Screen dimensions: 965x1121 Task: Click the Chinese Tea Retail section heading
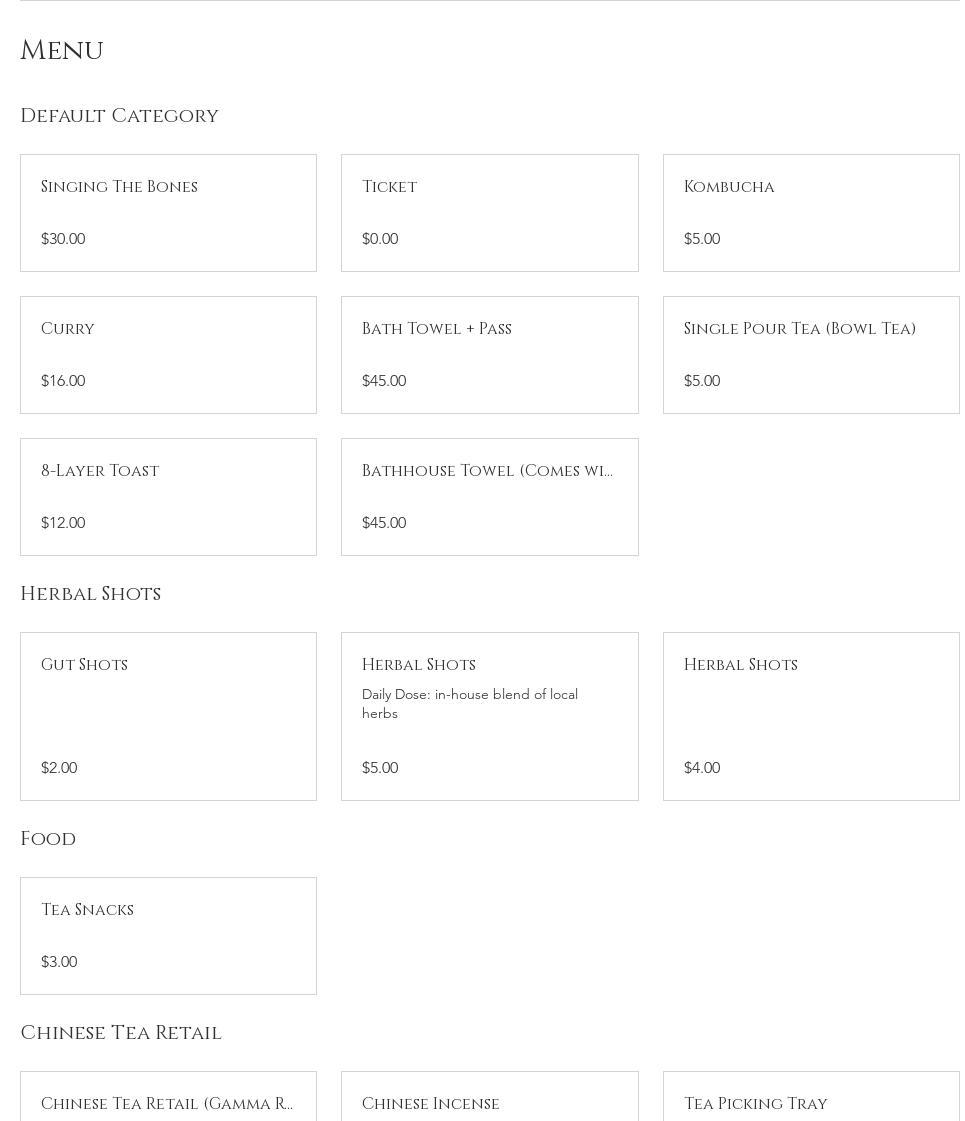coord(121,1033)
